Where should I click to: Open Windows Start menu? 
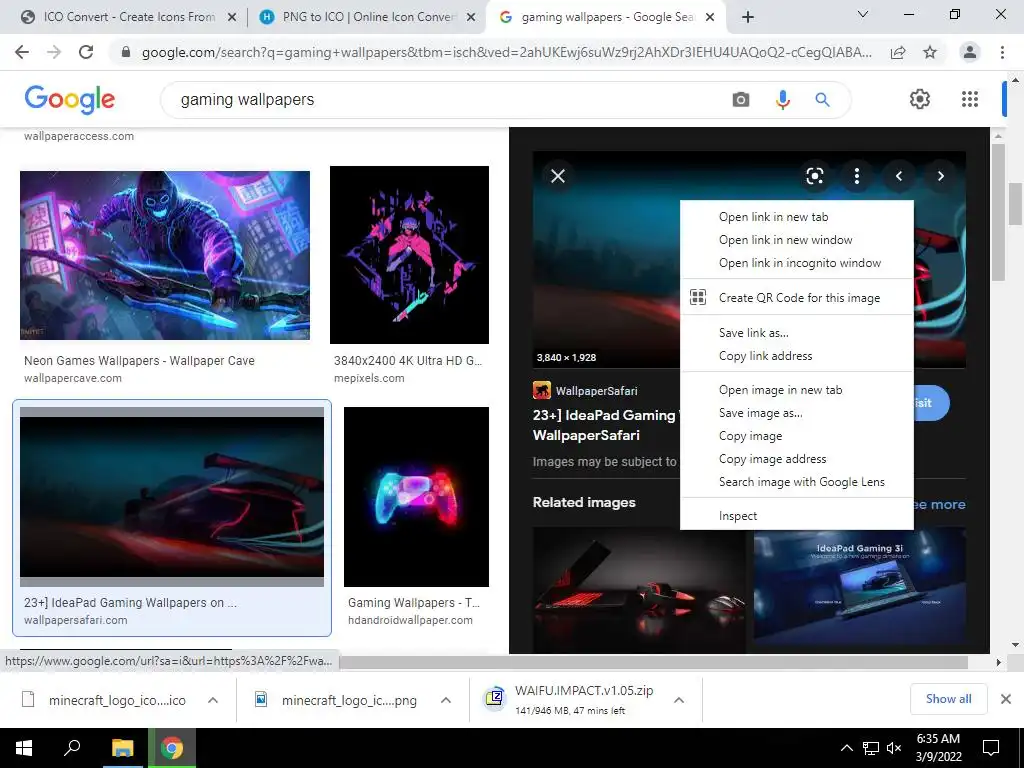[x=24, y=748]
